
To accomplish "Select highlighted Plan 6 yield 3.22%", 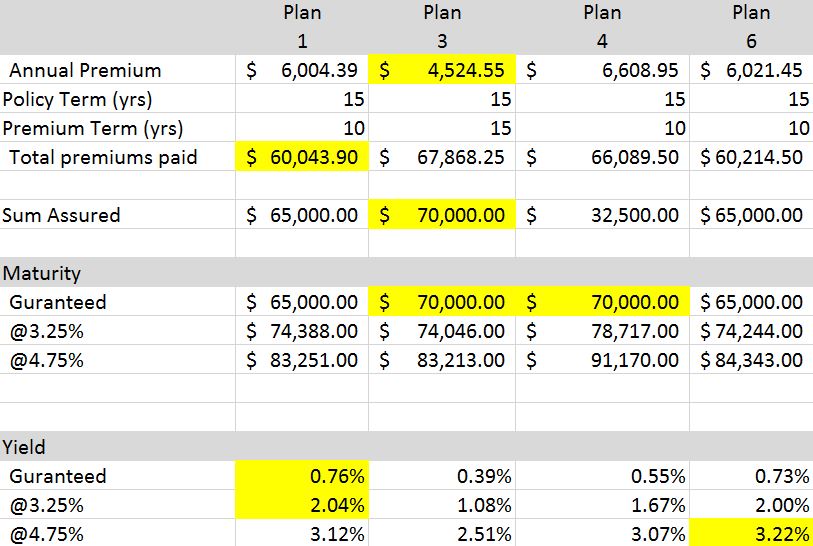I will (x=752, y=534).
